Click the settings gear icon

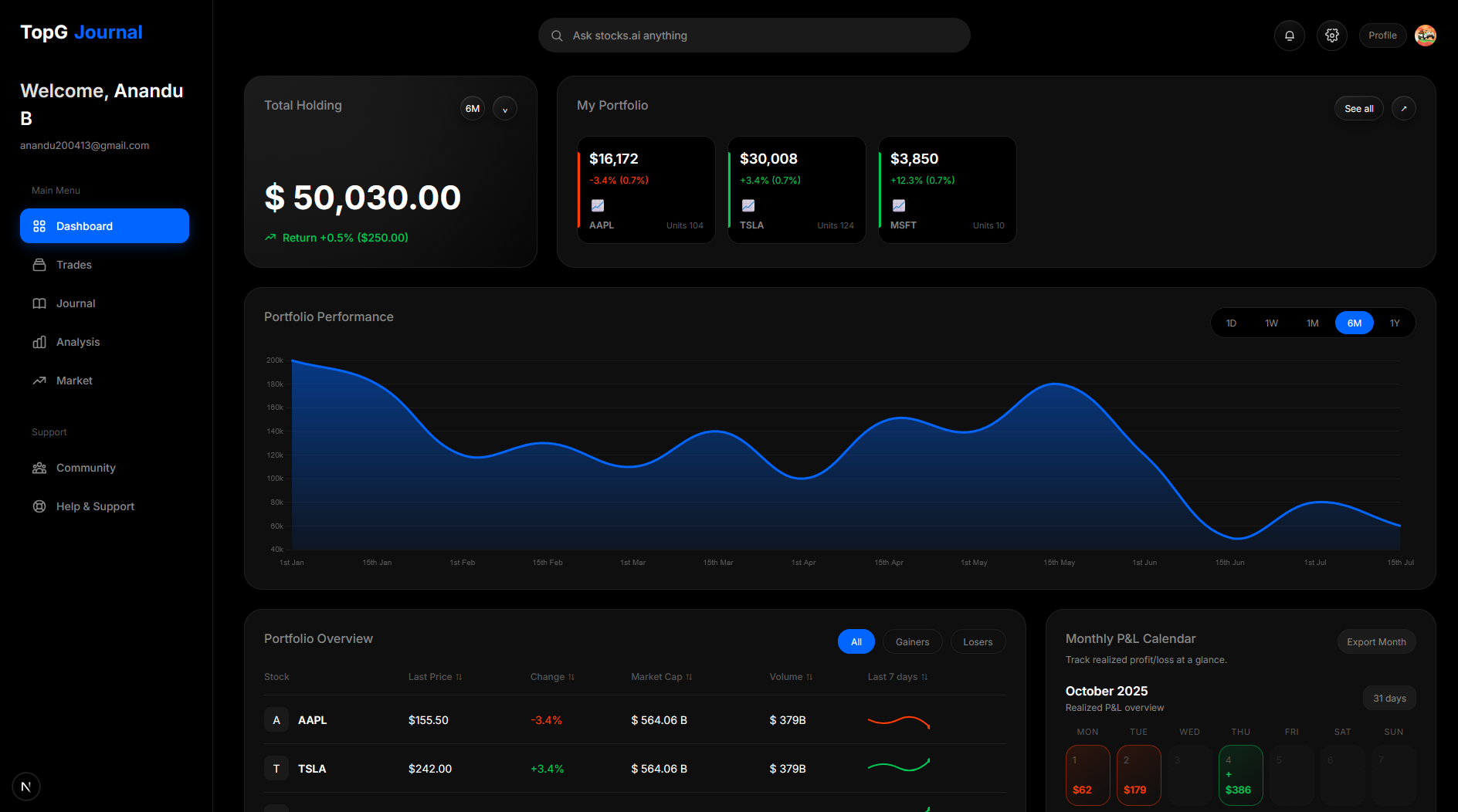point(1331,35)
